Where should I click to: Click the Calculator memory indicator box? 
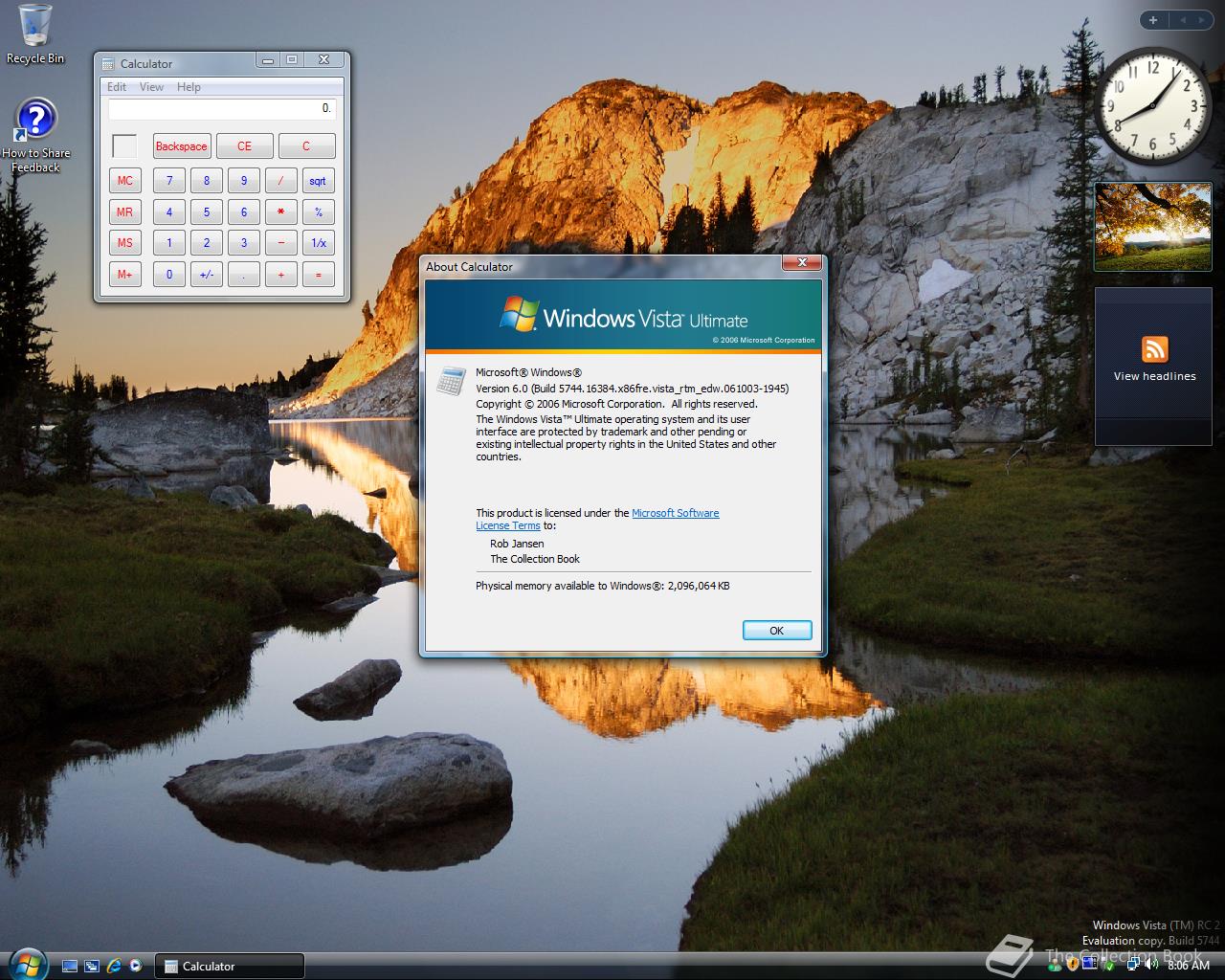click(x=124, y=146)
